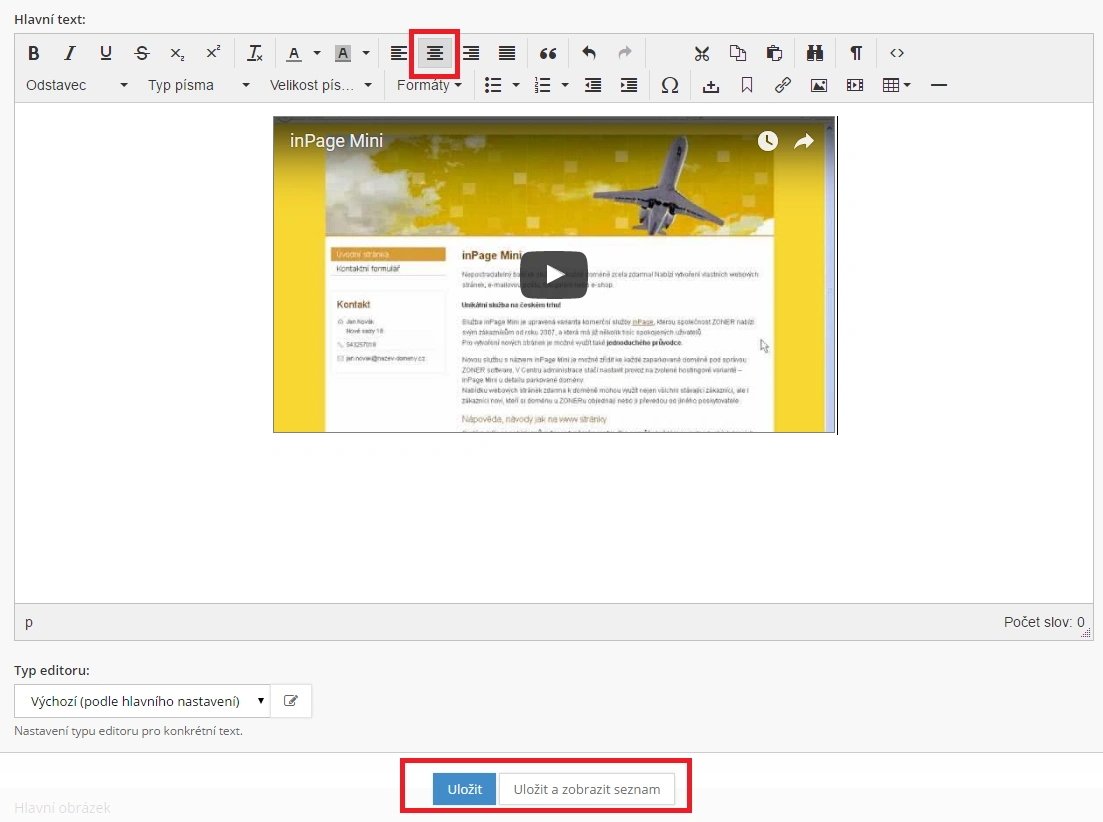Toggle bold formatting
The image size is (1103, 822).
[33, 53]
